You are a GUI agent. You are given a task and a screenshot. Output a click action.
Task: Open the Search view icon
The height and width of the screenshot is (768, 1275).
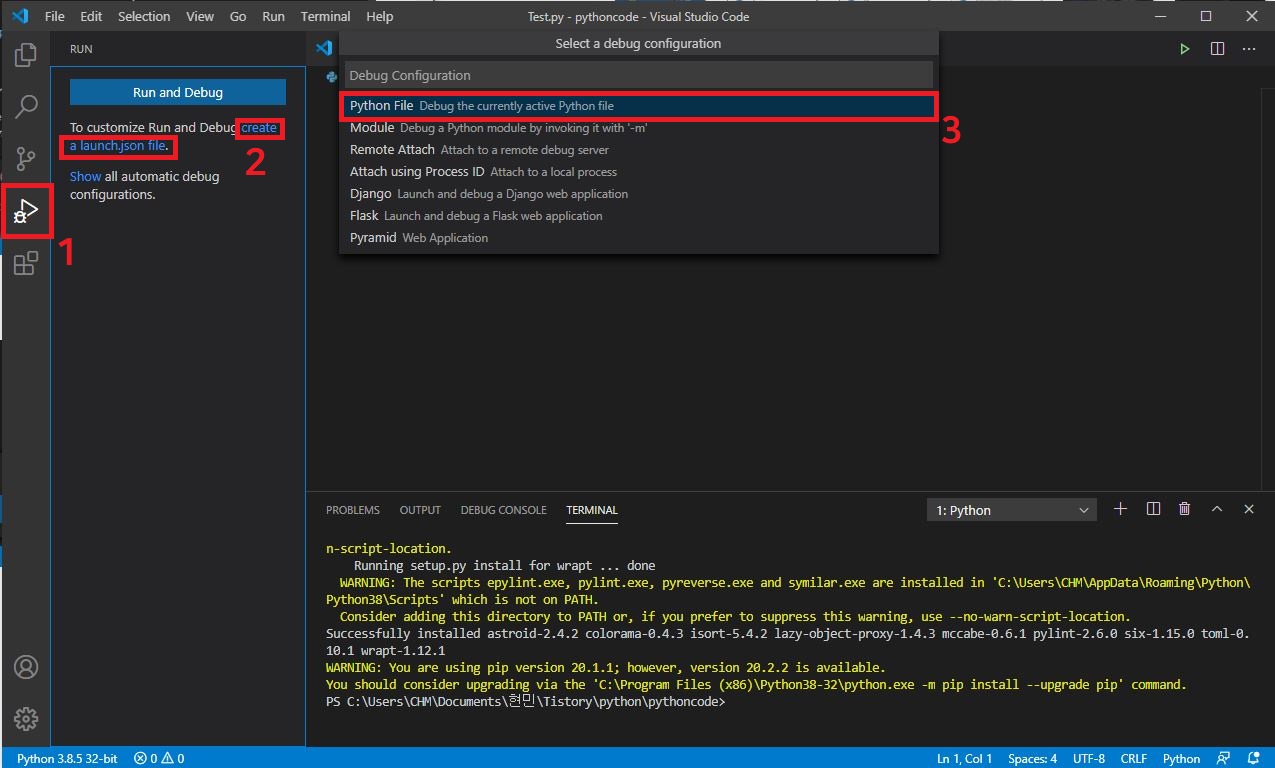pos(26,106)
